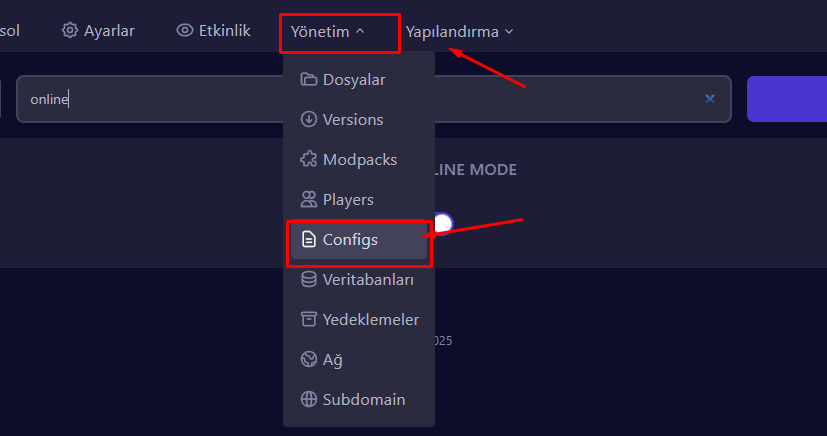827x436 pixels.
Task: Click the purple button beside search
Action: click(786, 99)
